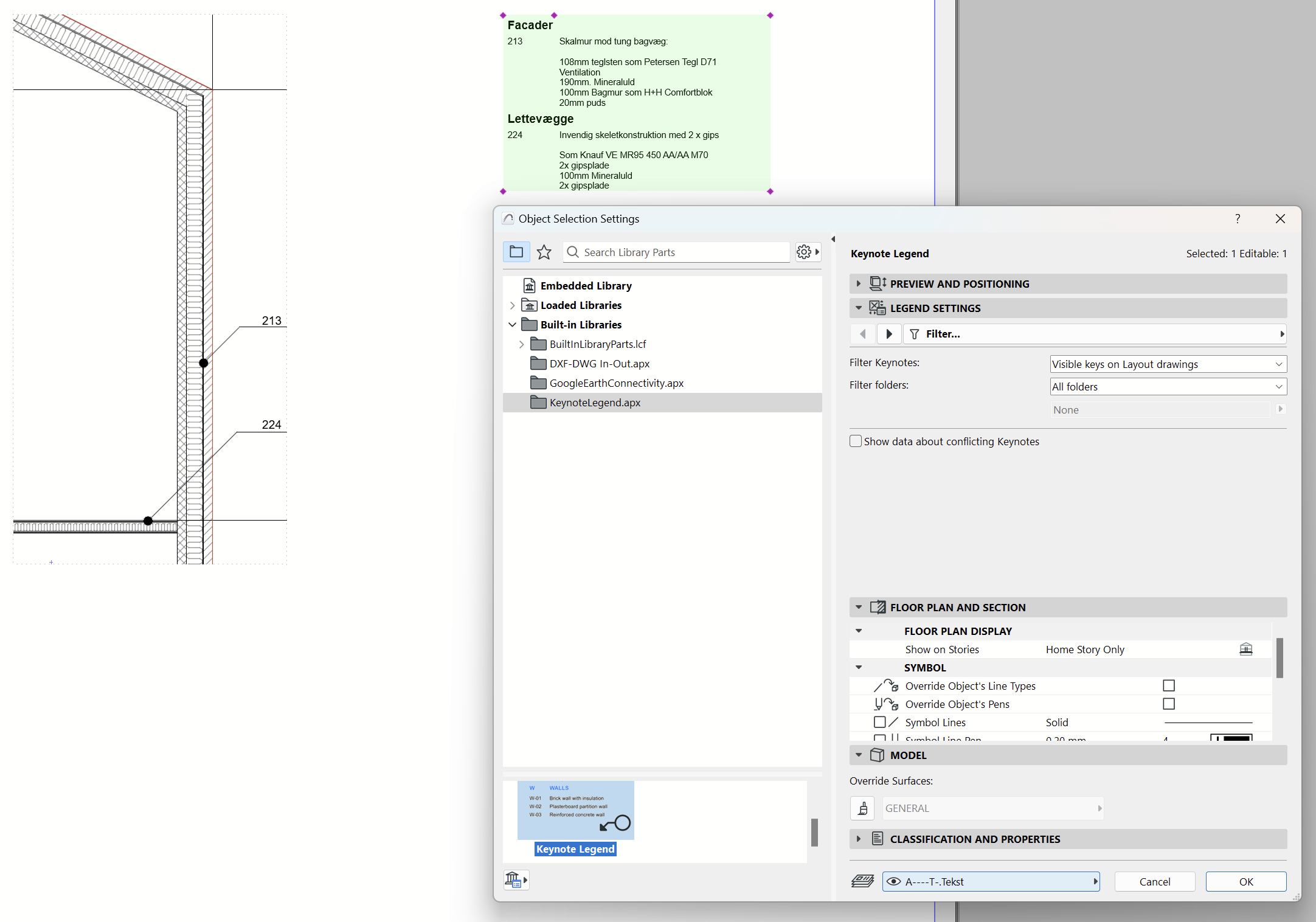
Task: Click the favorites star icon
Action: tap(544, 252)
